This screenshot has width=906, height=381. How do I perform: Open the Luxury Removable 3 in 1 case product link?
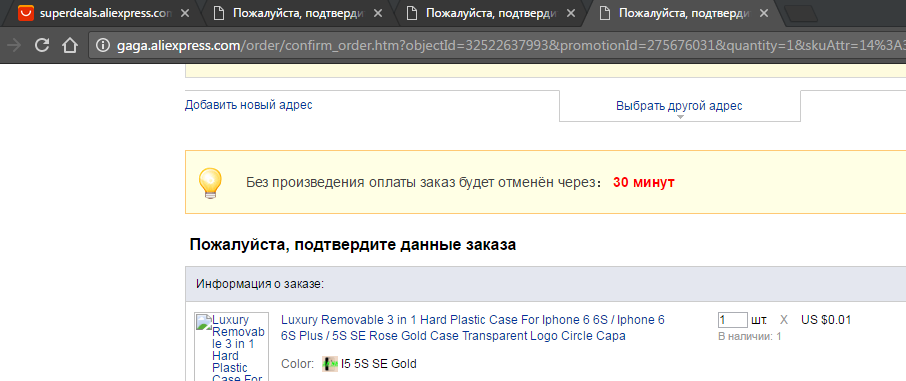coord(473,328)
